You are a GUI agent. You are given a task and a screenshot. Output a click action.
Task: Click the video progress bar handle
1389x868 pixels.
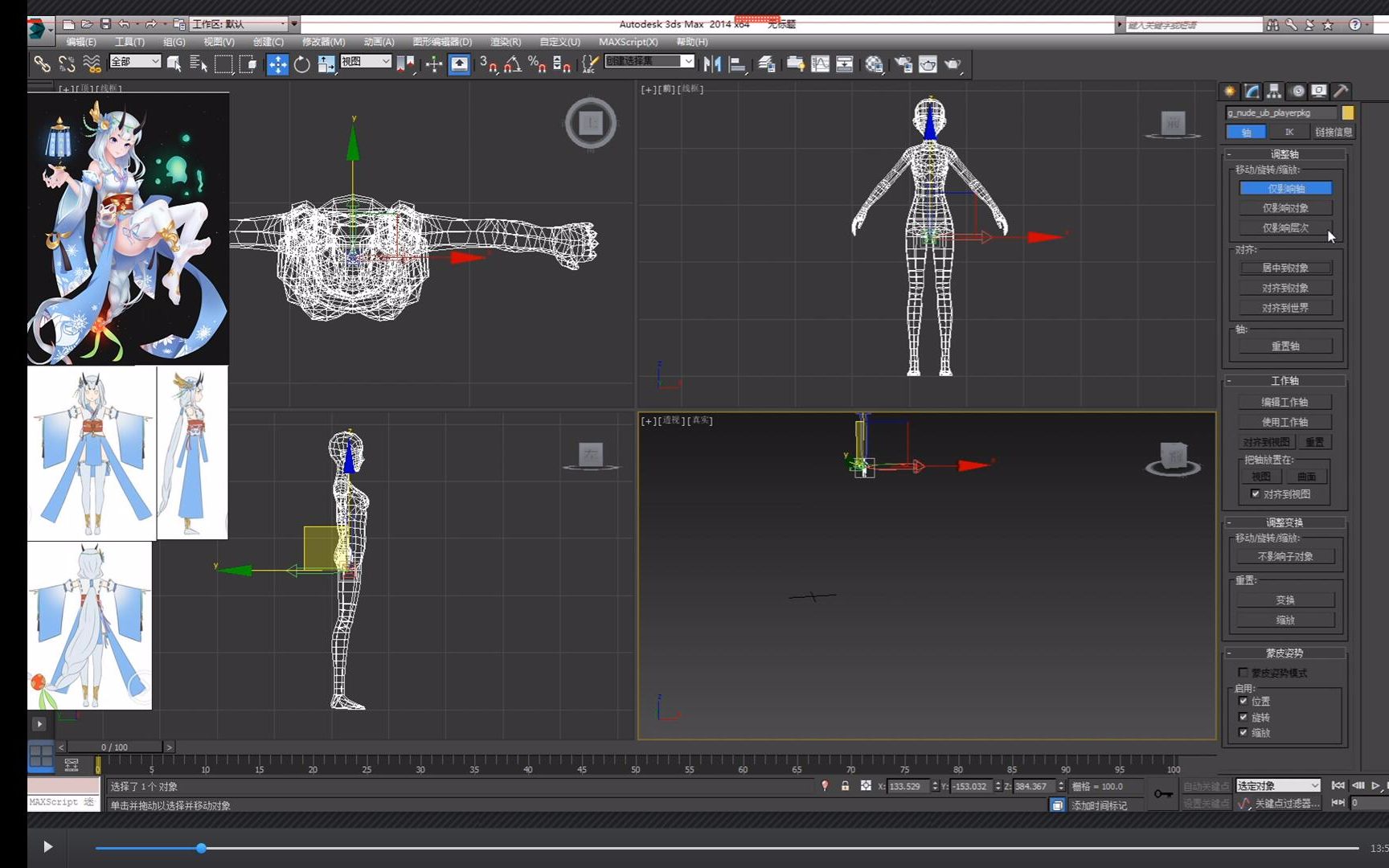click(x=201, y=848)
